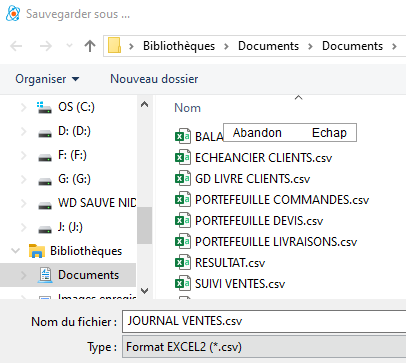Open the recent locations dropdown chevron

tap(69, 46)
